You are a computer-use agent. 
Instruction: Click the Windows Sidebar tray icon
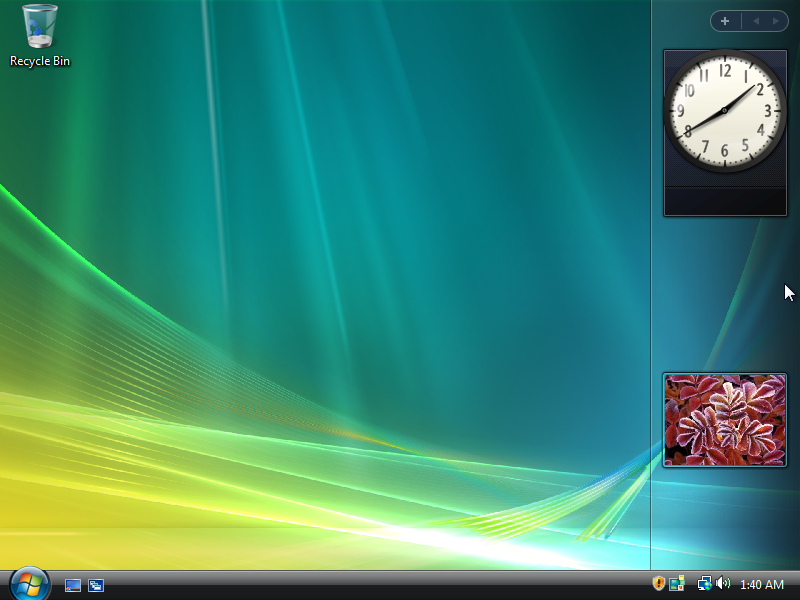[x=677, y=584]
